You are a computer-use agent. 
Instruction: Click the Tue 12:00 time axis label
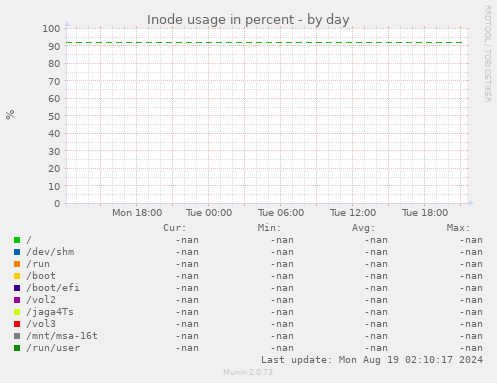(x=353, y=213)
